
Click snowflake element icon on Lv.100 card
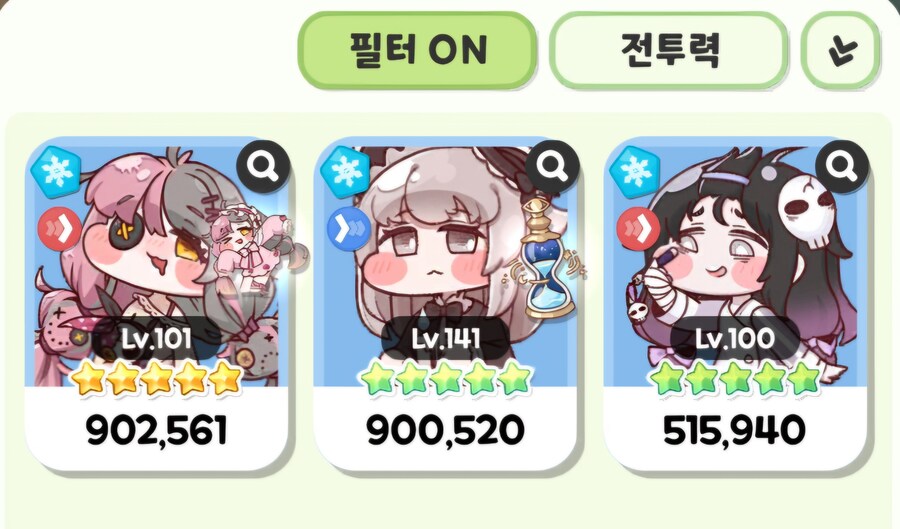[634, 170]
